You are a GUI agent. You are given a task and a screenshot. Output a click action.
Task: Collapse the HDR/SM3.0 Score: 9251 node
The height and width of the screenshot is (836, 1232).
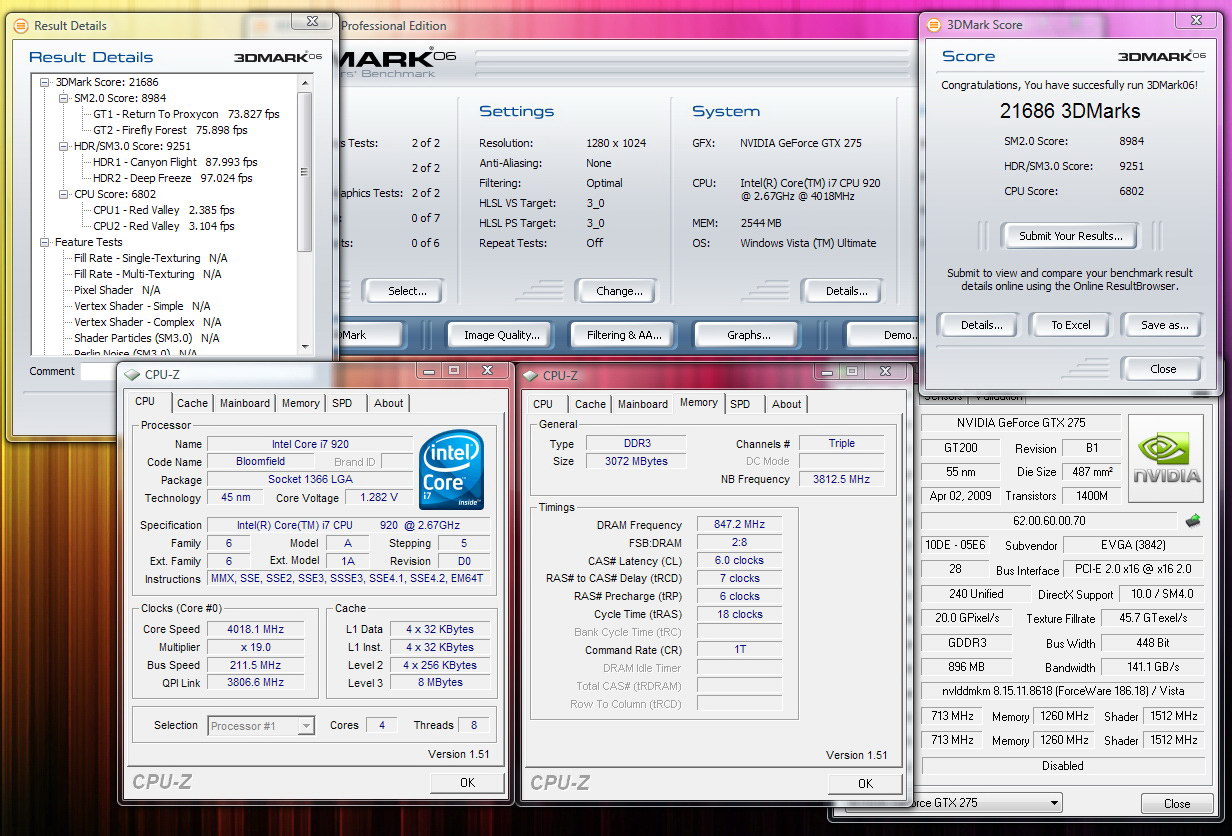(x=62, y=146)
